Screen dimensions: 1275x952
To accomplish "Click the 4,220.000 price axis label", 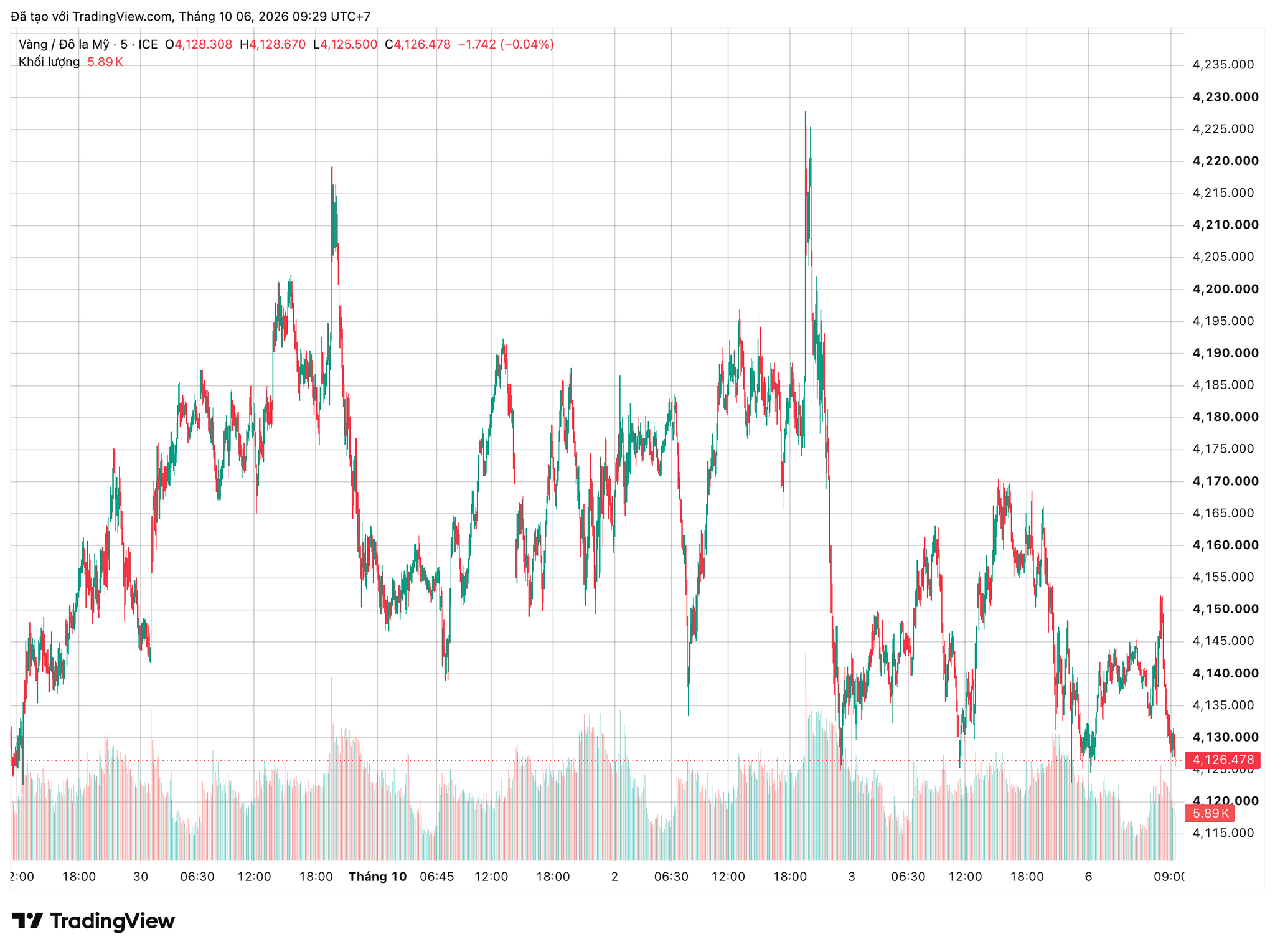I will (x=1225, y=161).
